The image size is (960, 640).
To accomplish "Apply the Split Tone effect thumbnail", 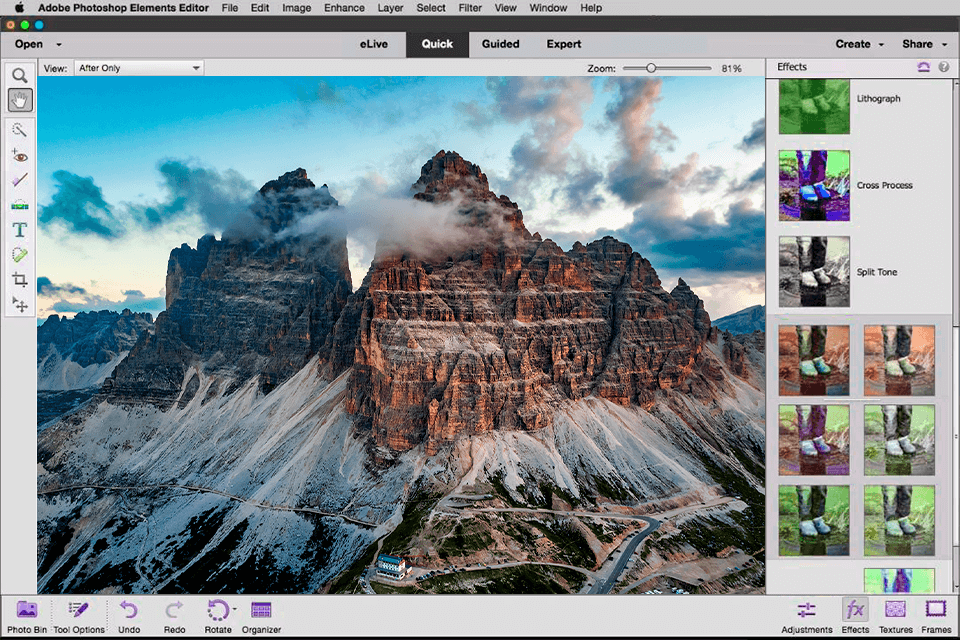I will (814, 271).
